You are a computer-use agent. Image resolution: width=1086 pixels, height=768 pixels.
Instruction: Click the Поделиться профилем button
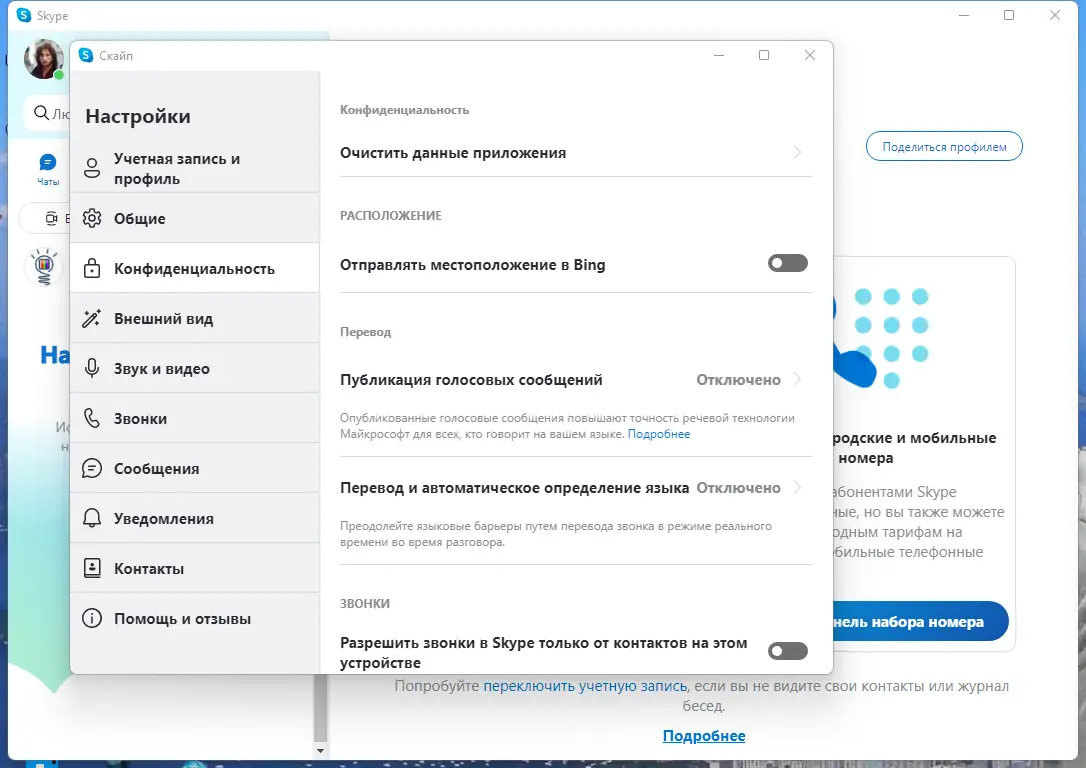click(943, 146)
